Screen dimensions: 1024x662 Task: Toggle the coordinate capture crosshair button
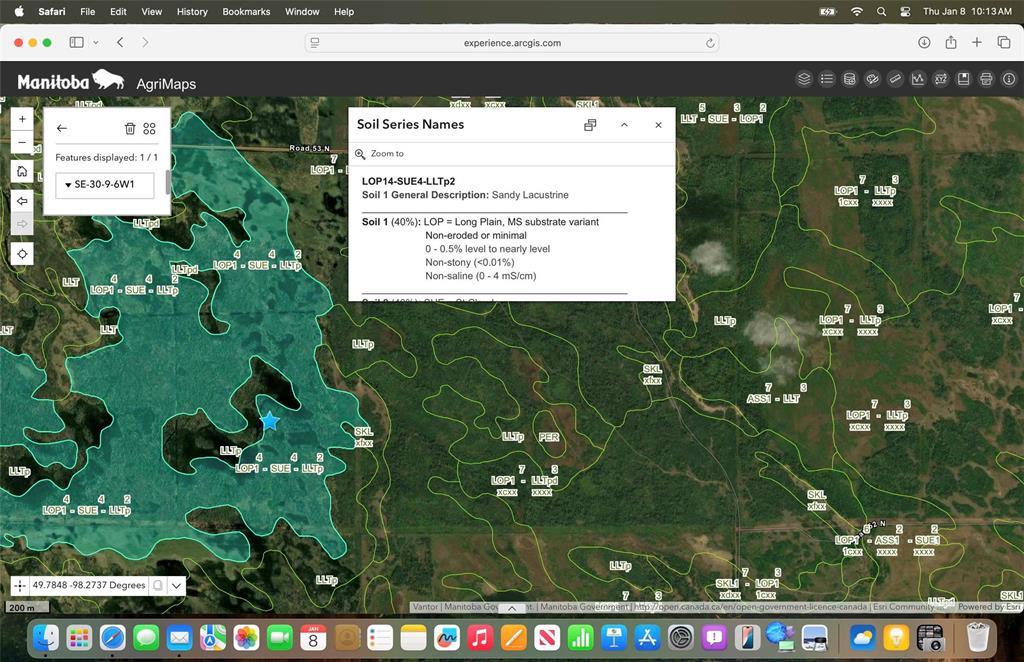click(20, 586)
